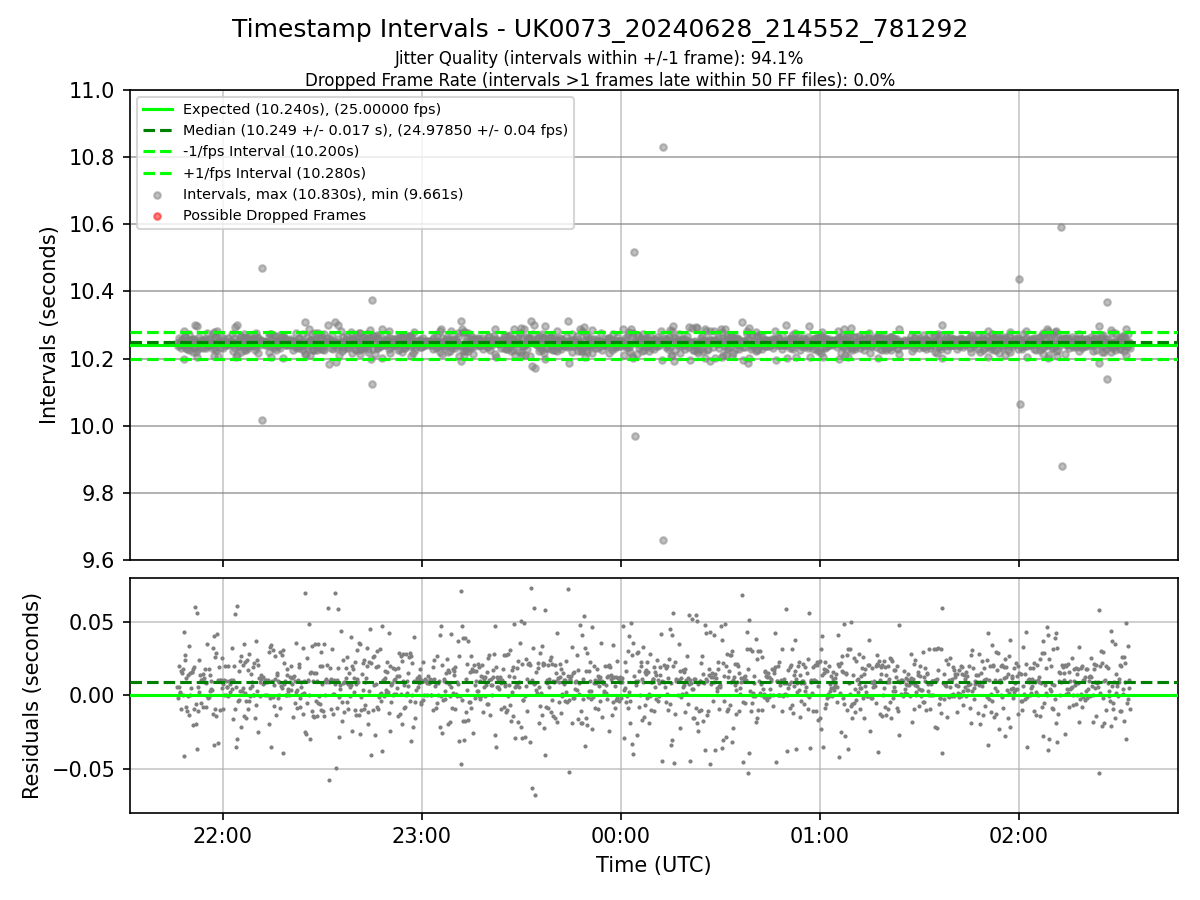Screen dimensions: 1200x900
Task: Click legend entry 'Expected (10.240s), (25.00000 fps)'
Action: pyautogui.click(x=312, y=109)
